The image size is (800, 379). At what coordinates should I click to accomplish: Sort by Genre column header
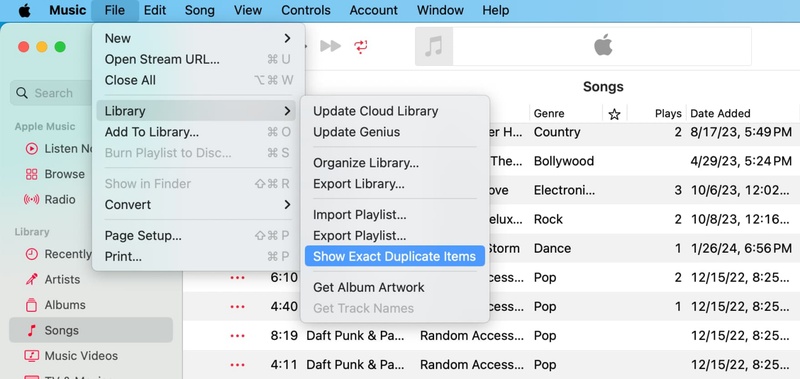(549, 113)
